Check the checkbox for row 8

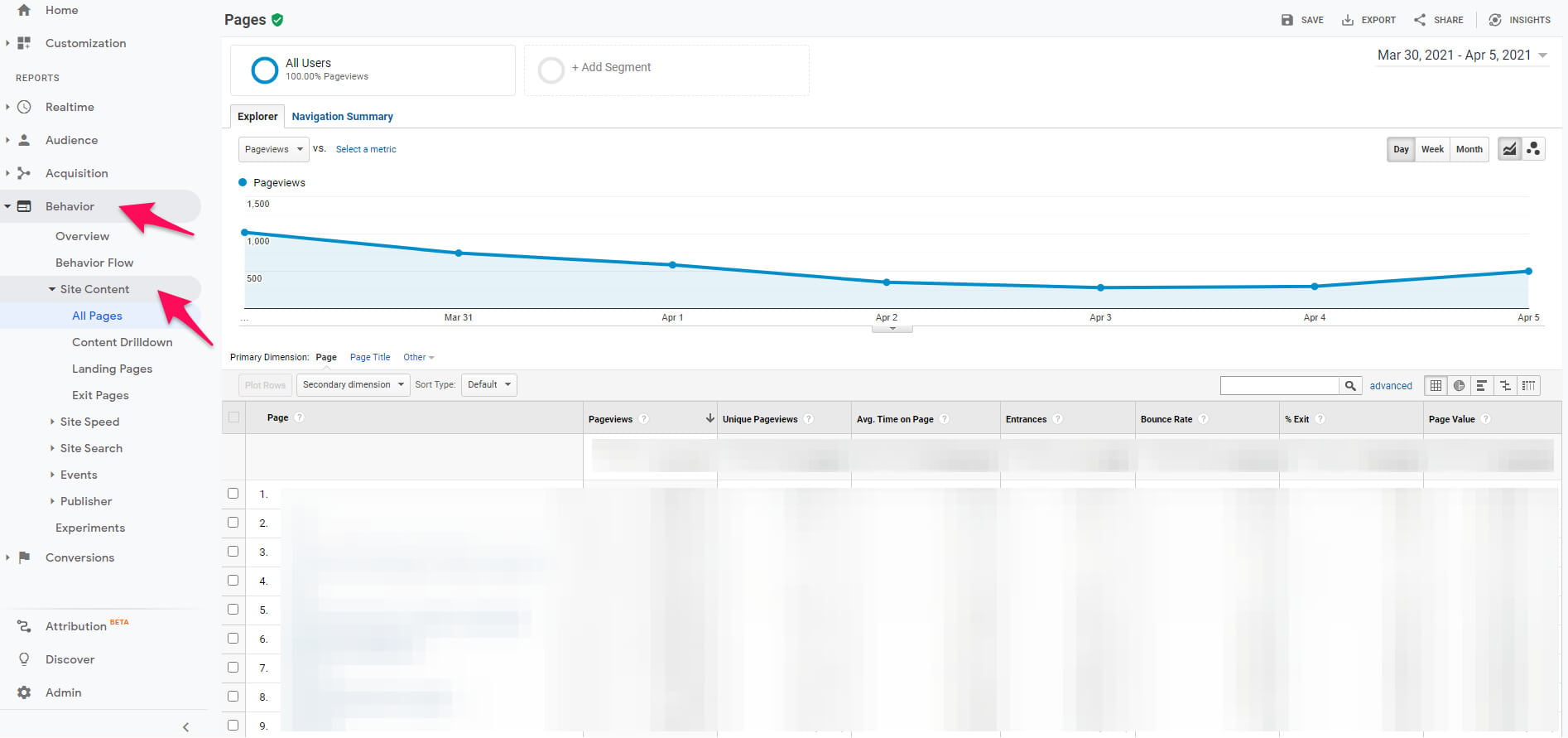tap(233, 697)
